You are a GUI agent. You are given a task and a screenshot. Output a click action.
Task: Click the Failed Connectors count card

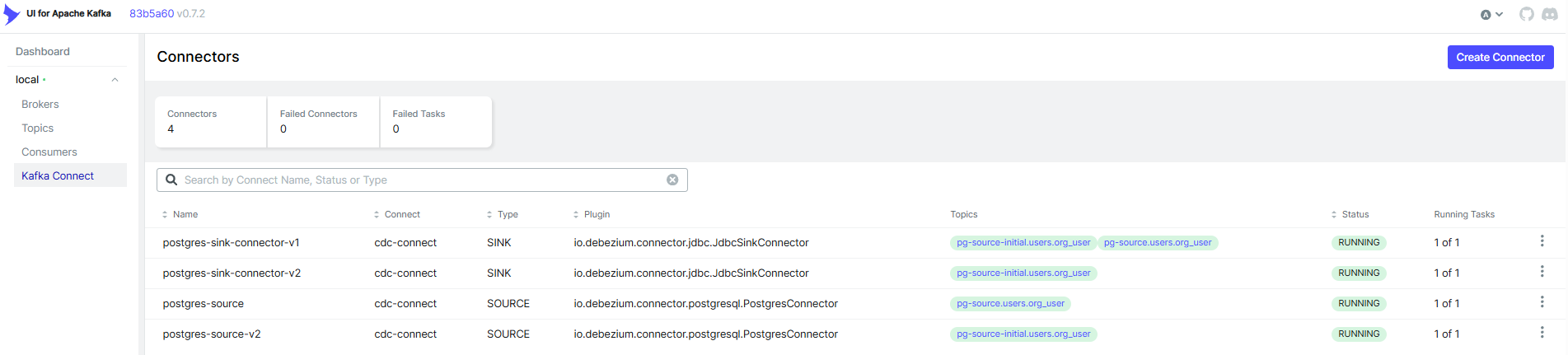pyautogui.click(x=324, y=122)
